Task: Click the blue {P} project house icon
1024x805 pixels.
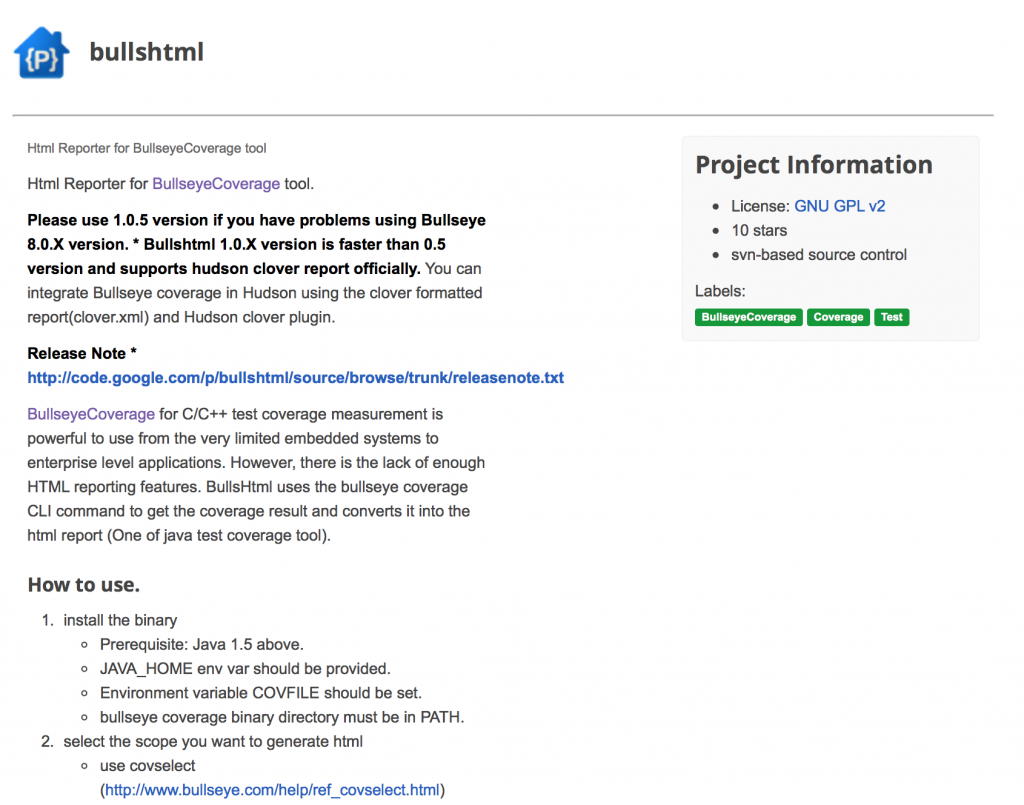Action: click(41, 53)
